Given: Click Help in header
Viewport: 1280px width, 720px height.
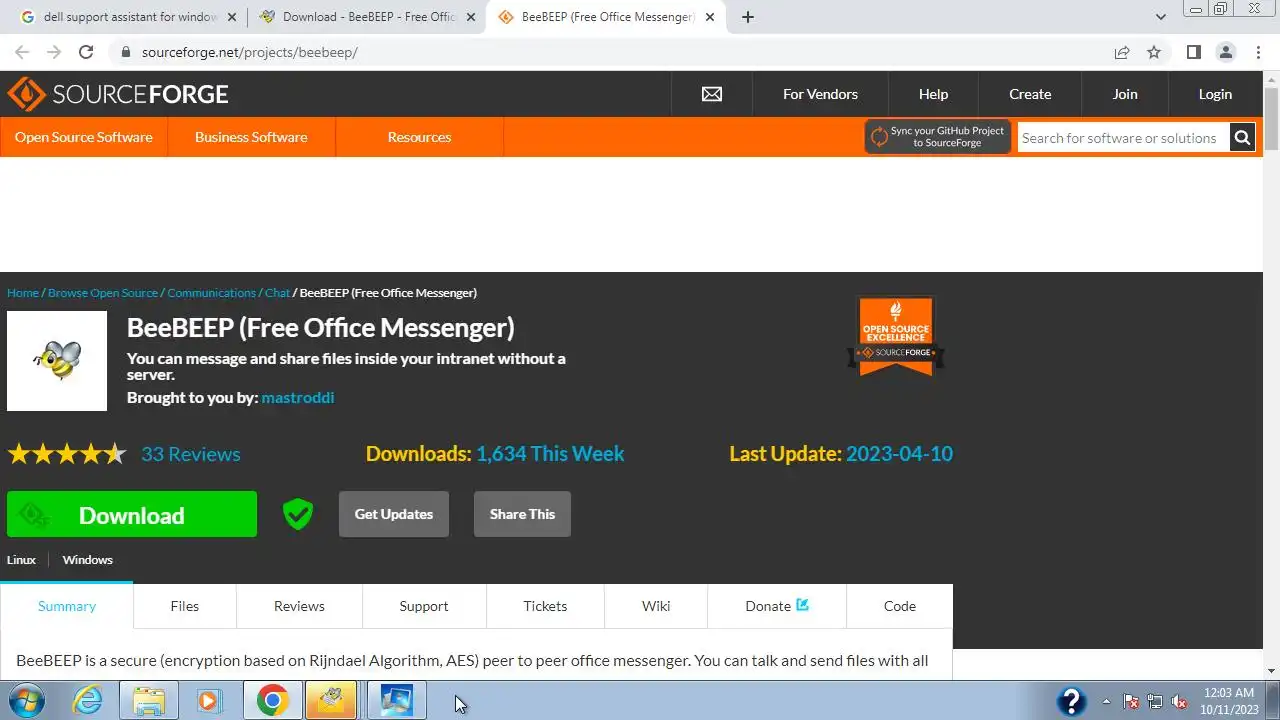Looking at the screenshot, I should tap(933, 94).
